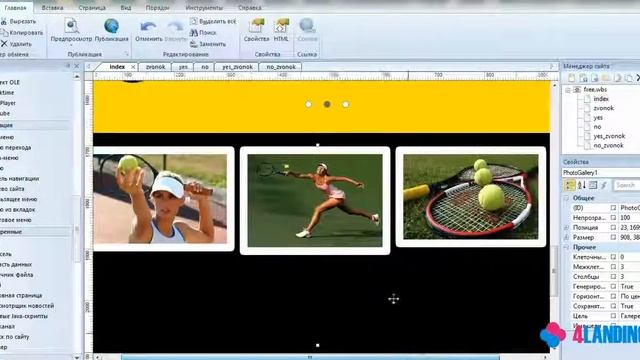
Task: Select no_zvonok in Site Manager tree
Action: [608, 145]
